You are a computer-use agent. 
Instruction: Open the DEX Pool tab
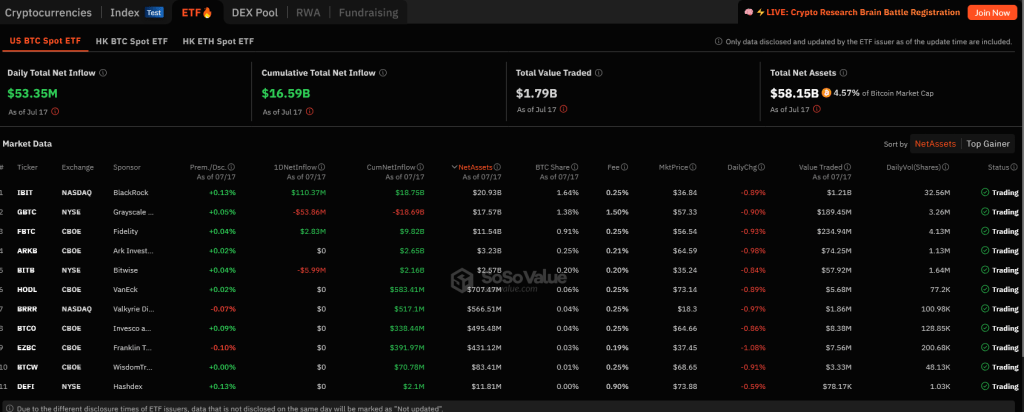coord(255,12)
